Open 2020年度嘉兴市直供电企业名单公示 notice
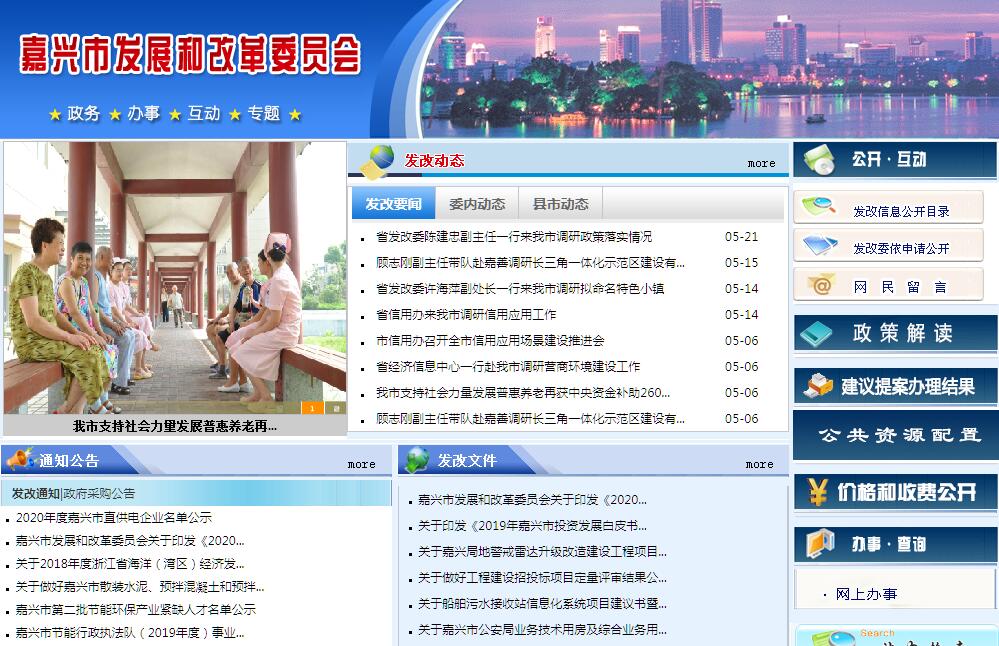 (114, 518)
